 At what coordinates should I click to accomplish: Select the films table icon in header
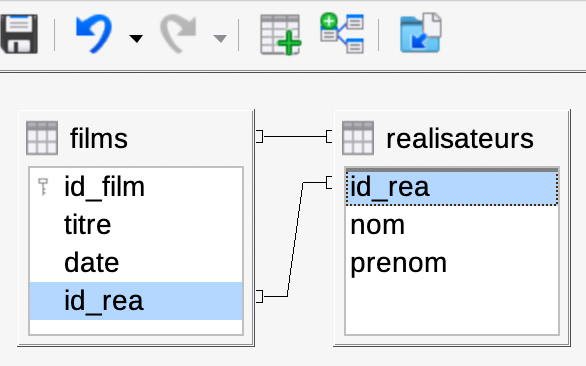[x=42, y=138]
